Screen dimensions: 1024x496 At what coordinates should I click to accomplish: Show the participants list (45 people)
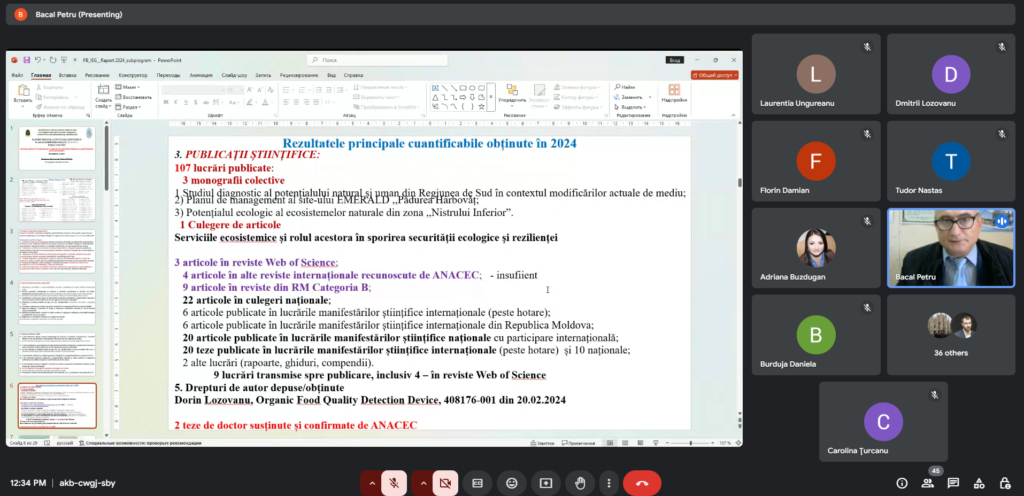tap(929, 483)
